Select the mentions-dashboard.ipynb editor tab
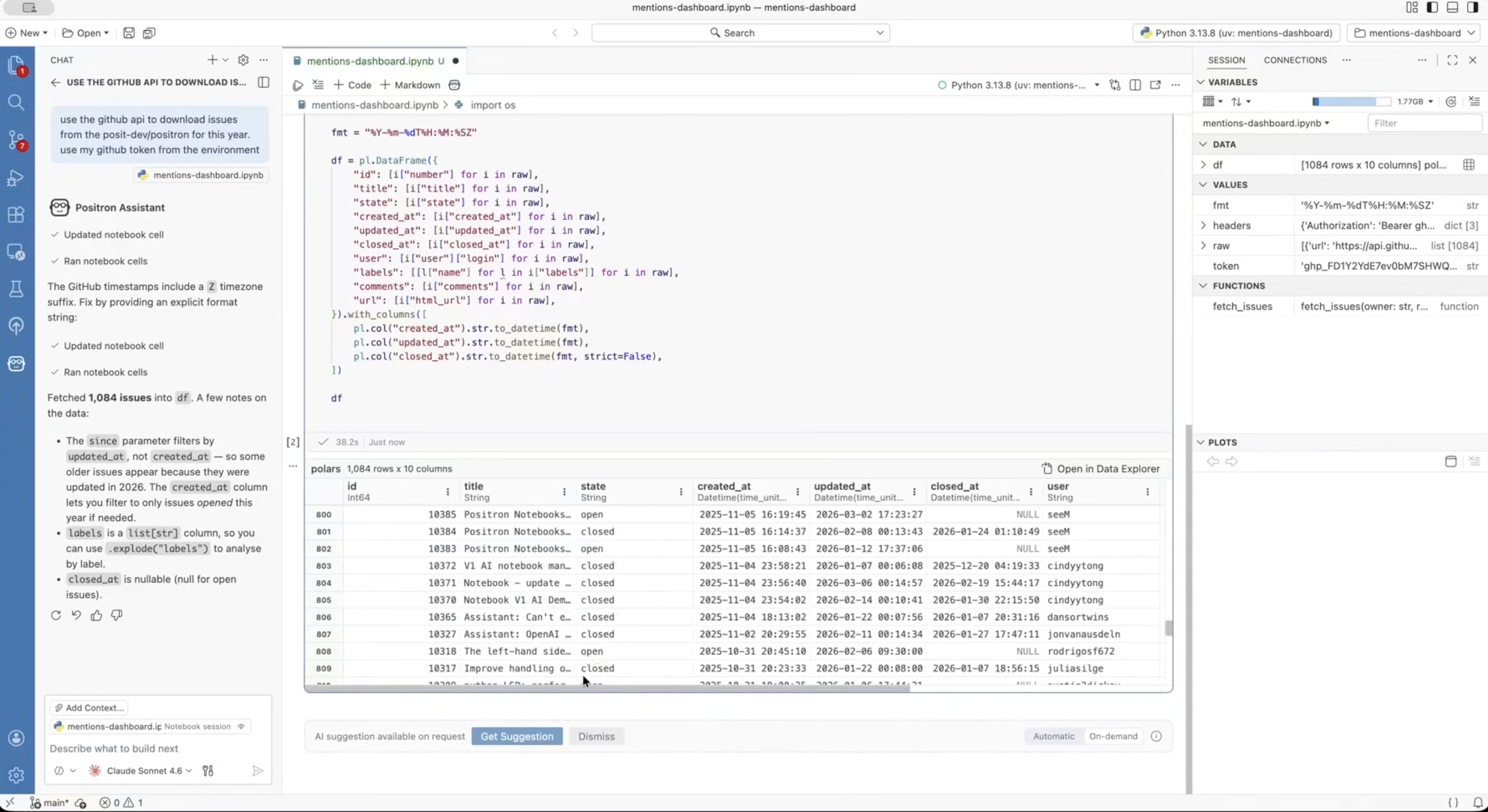Viewport: 1488px width, 812px height. [x=370, y=61]
